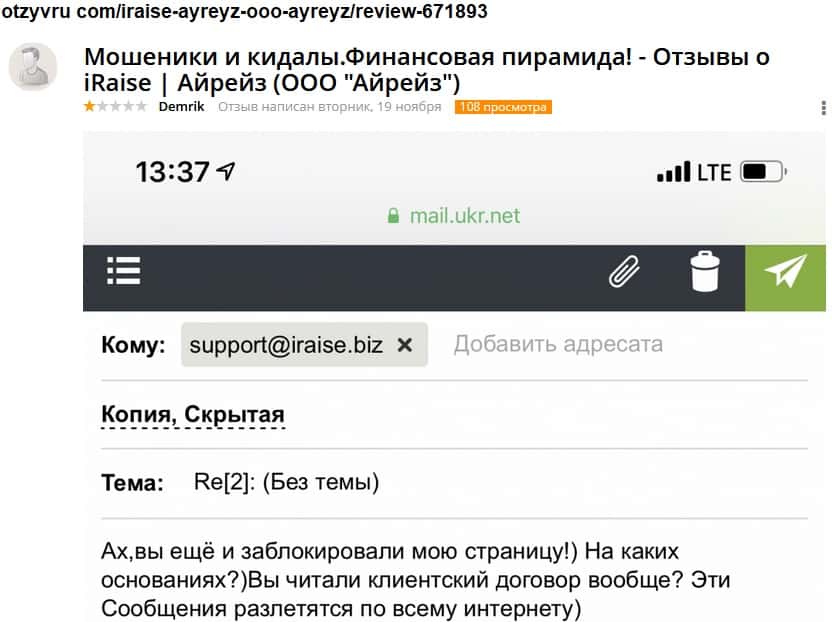Click the 108 просмотра badge
832x622 pixels.
pyautogui.click(x=503, y=107)
